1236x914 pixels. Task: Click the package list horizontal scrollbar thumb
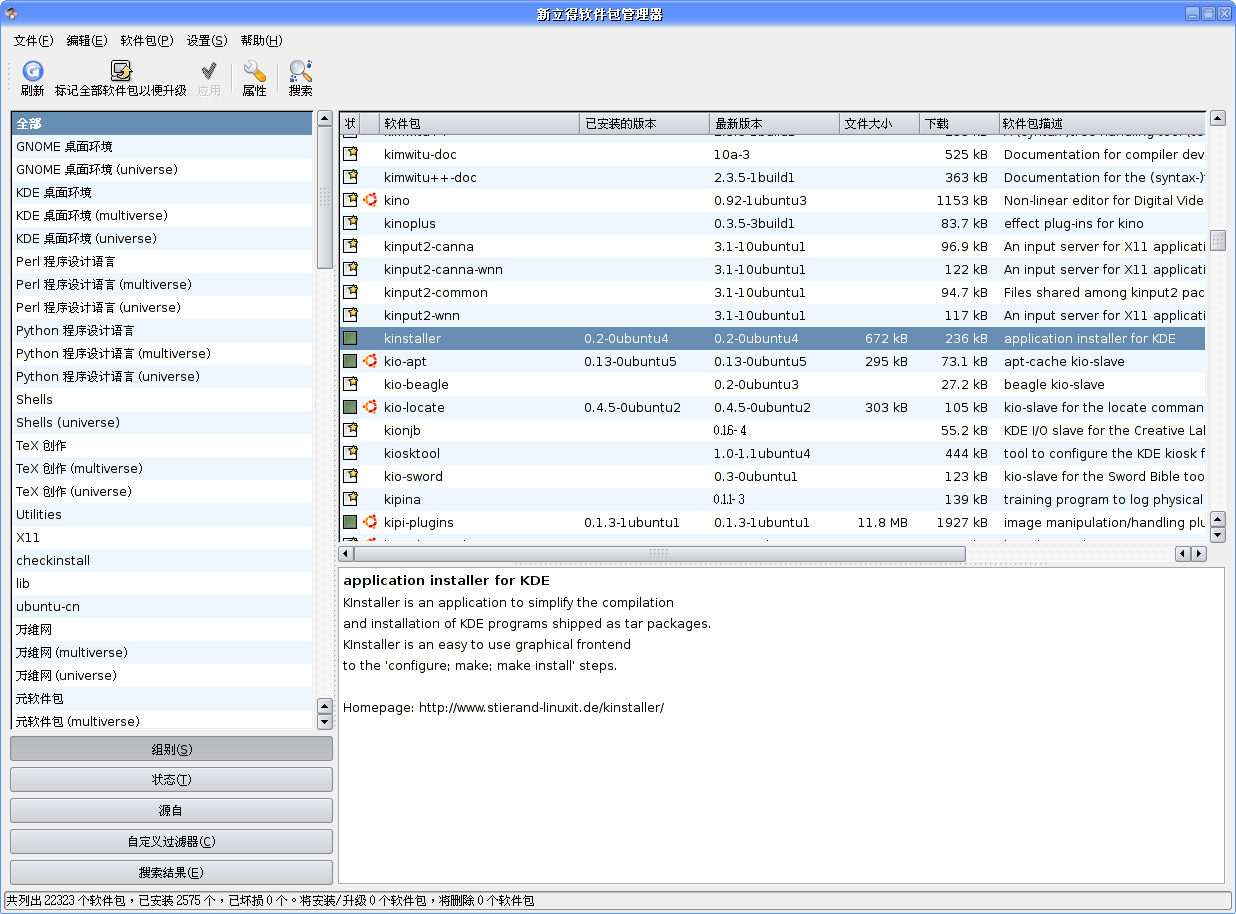click(x=660, y=553)
